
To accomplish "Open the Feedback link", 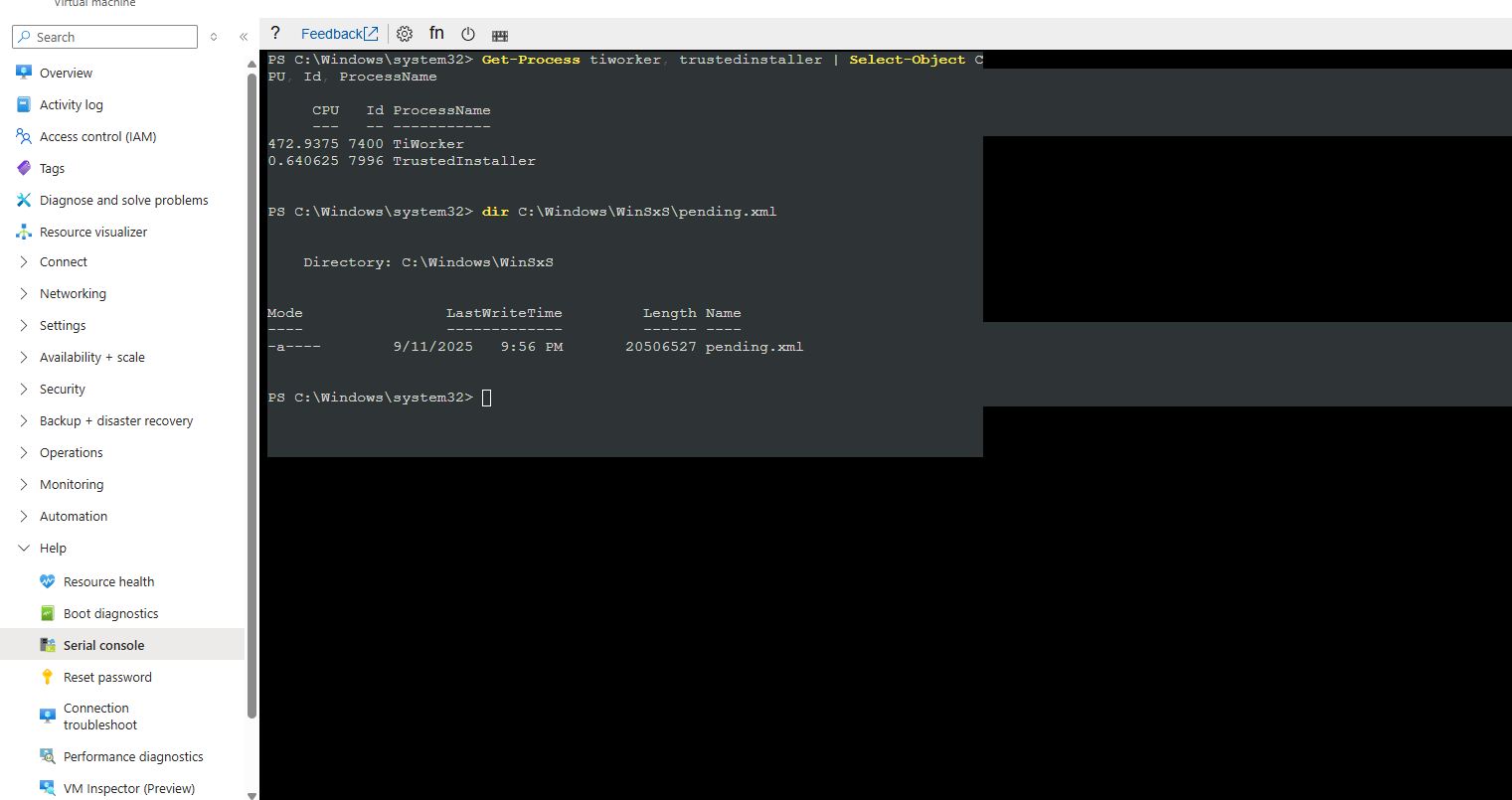I will click(339, 34).
